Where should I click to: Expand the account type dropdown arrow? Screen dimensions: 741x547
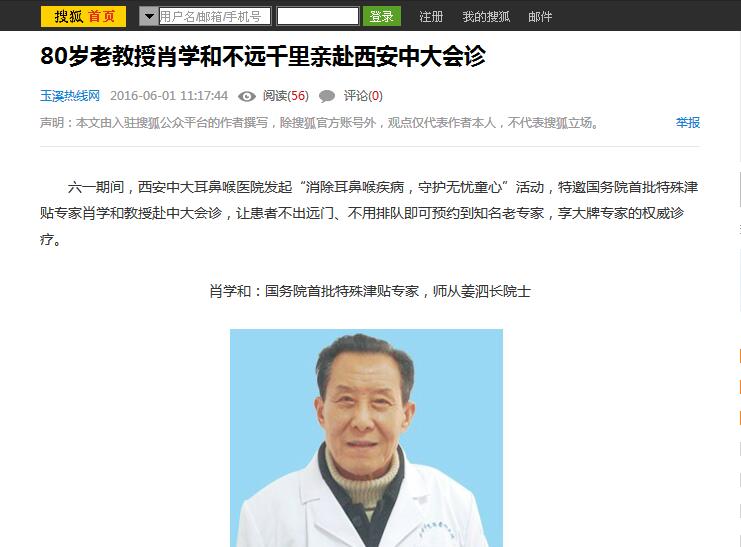coord(149,17)
